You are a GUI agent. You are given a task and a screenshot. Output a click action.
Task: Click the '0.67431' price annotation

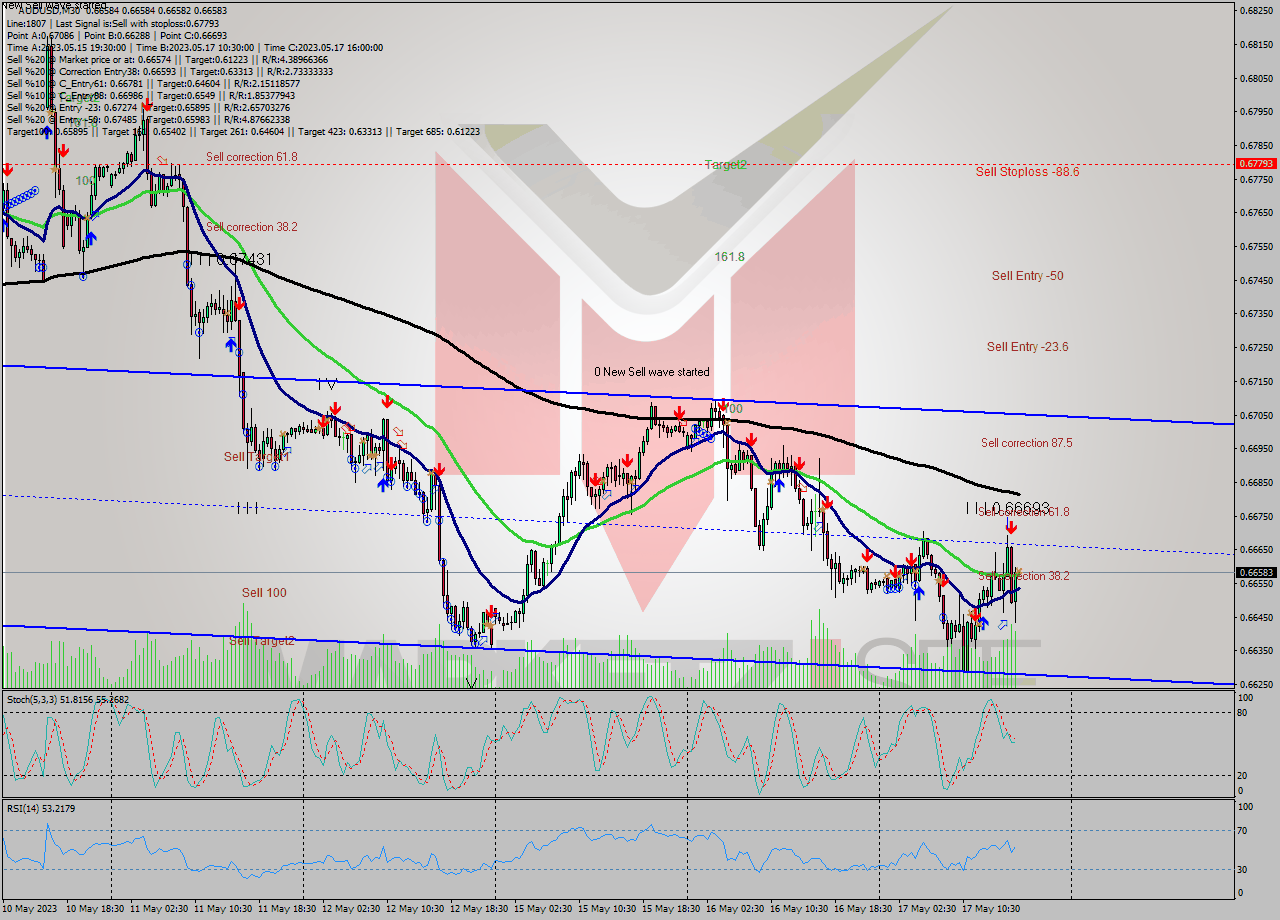pyautogui.click(x=244, y=259)
